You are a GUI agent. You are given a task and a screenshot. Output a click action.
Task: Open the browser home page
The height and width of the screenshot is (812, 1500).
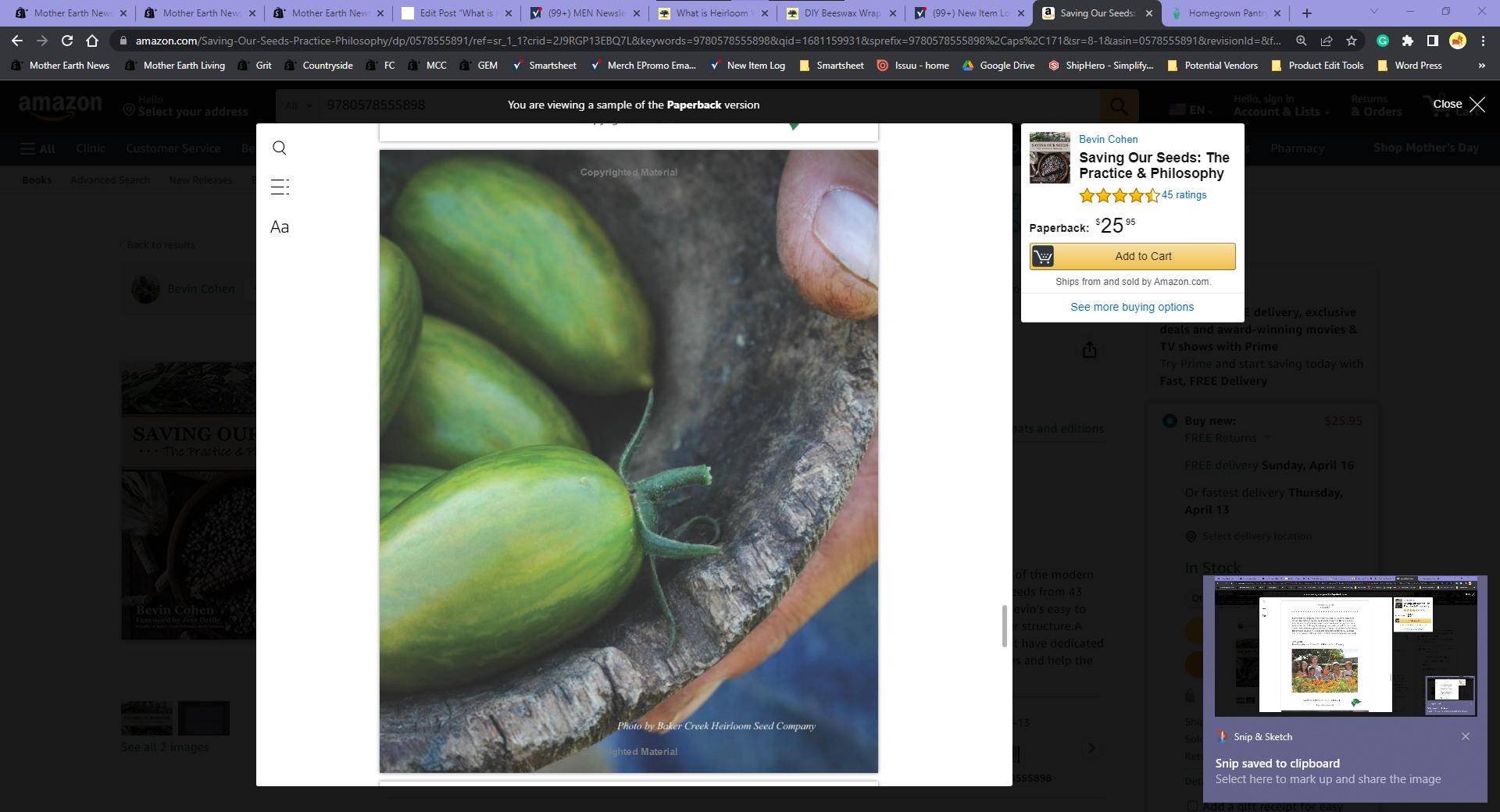(x=92, y=41)
